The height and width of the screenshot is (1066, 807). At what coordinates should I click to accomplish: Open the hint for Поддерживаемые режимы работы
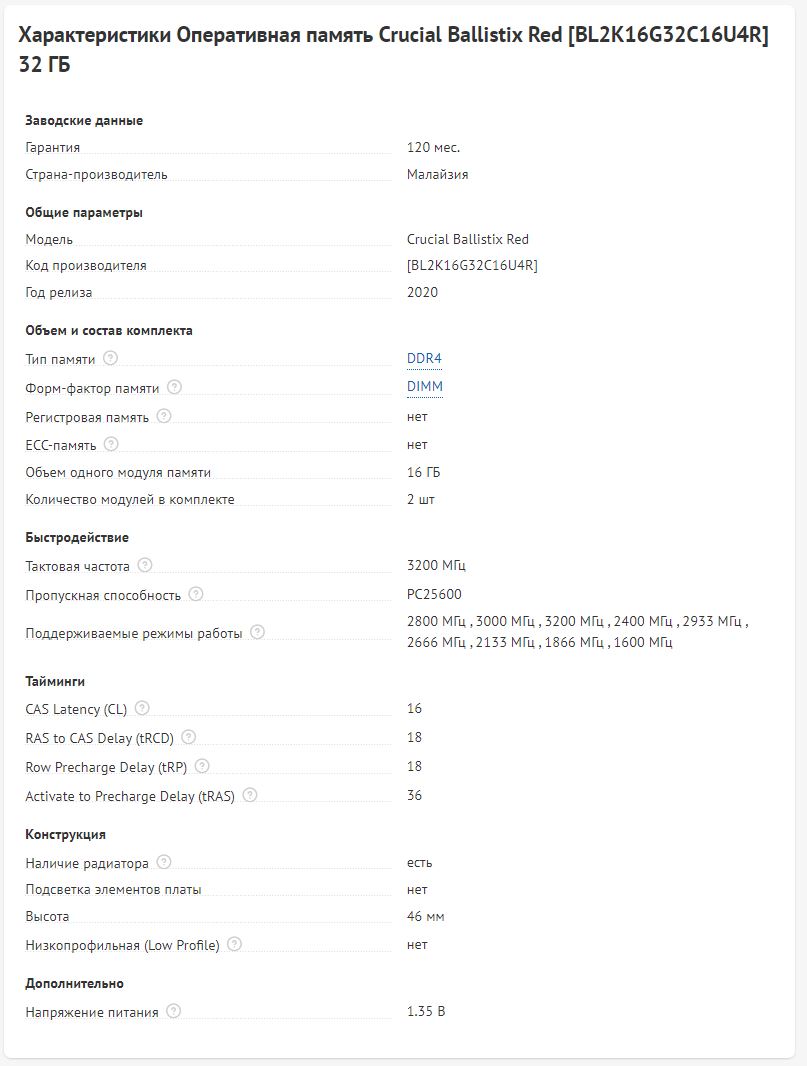tap(257, 632)
